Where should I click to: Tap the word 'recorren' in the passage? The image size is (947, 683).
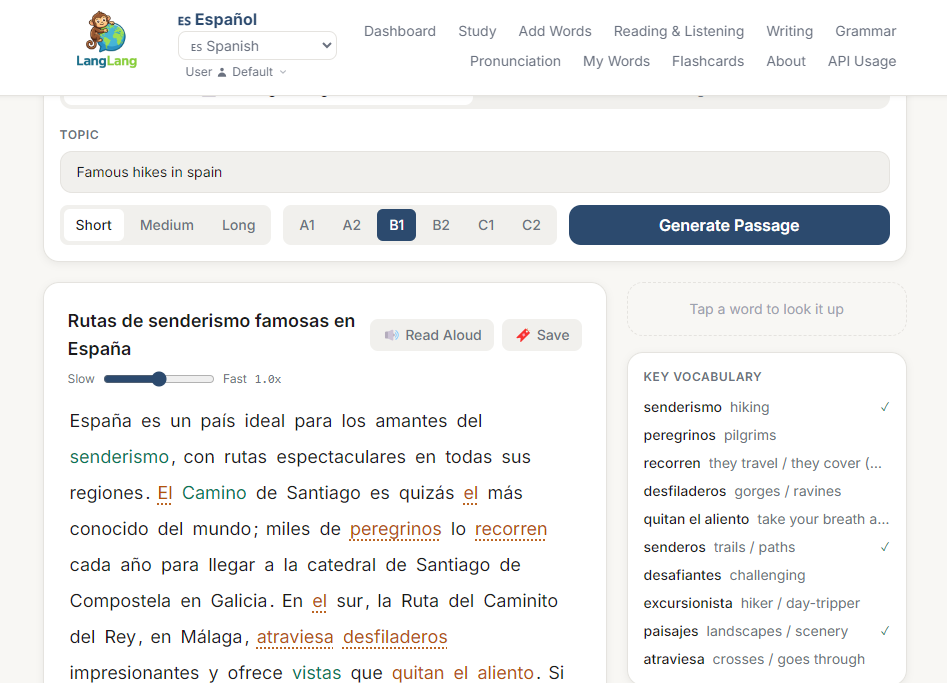click(511, 529)
